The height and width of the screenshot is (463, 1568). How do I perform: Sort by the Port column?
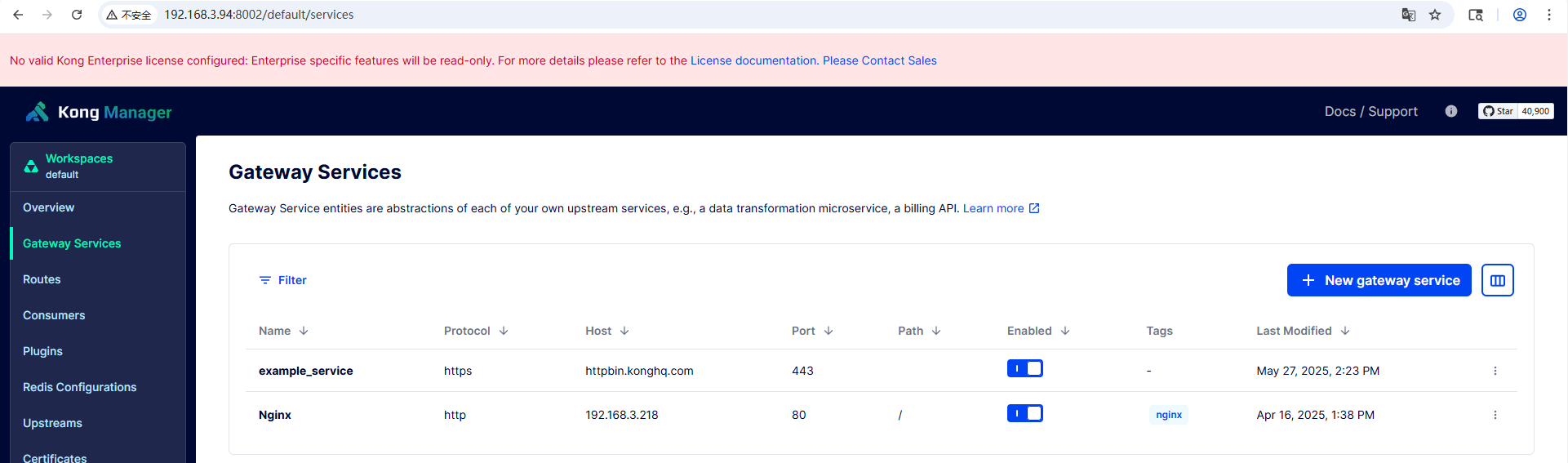pyautogui.click(x=812, y=331)
